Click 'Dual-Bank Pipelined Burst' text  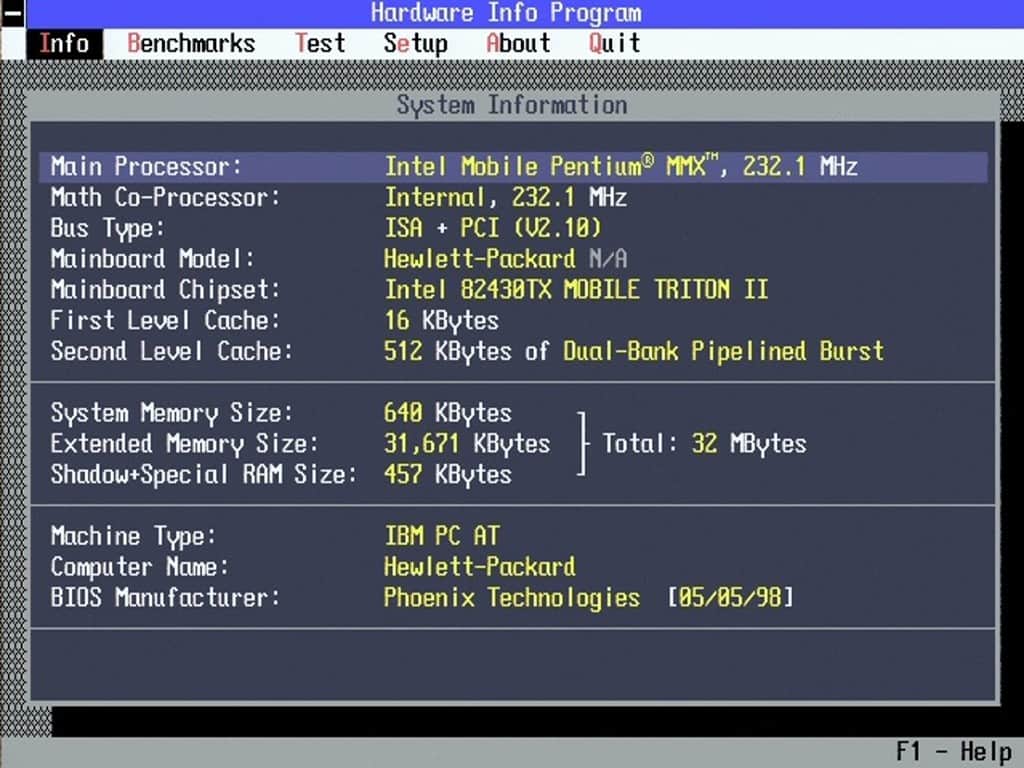[x=724, y=351]
